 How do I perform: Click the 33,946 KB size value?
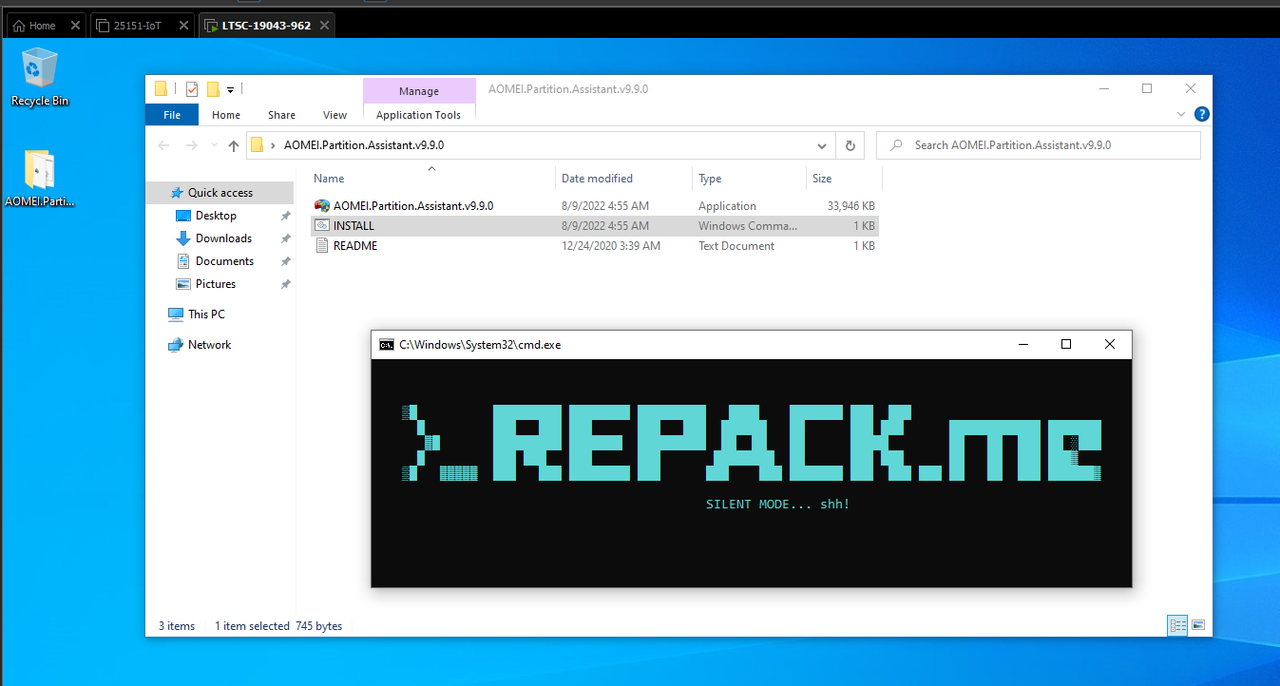[x=851, y=206]
